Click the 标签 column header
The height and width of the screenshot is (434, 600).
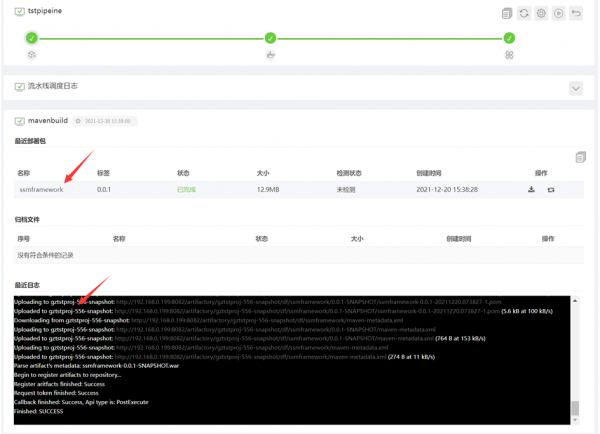[x=103, y=173]
